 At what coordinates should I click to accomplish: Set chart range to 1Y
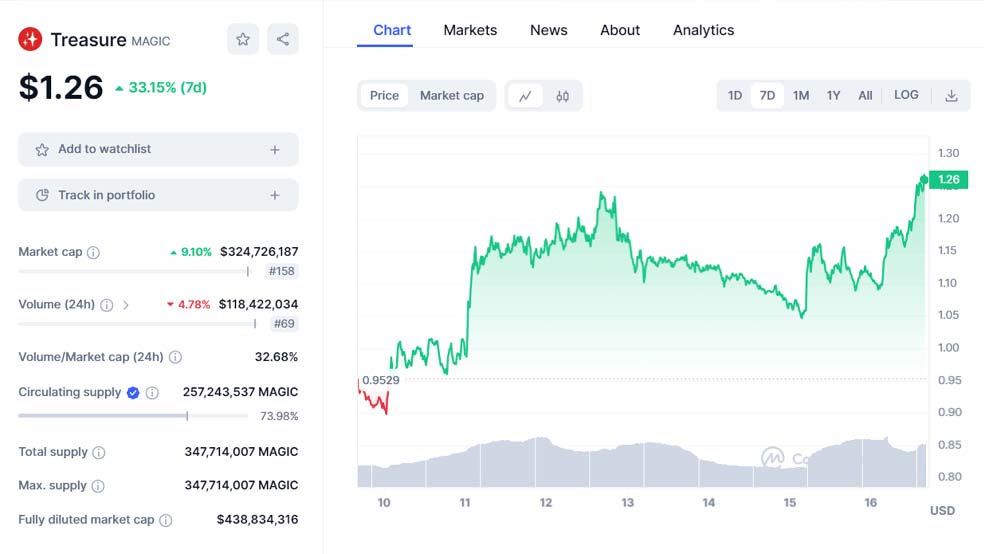point(833,95)
